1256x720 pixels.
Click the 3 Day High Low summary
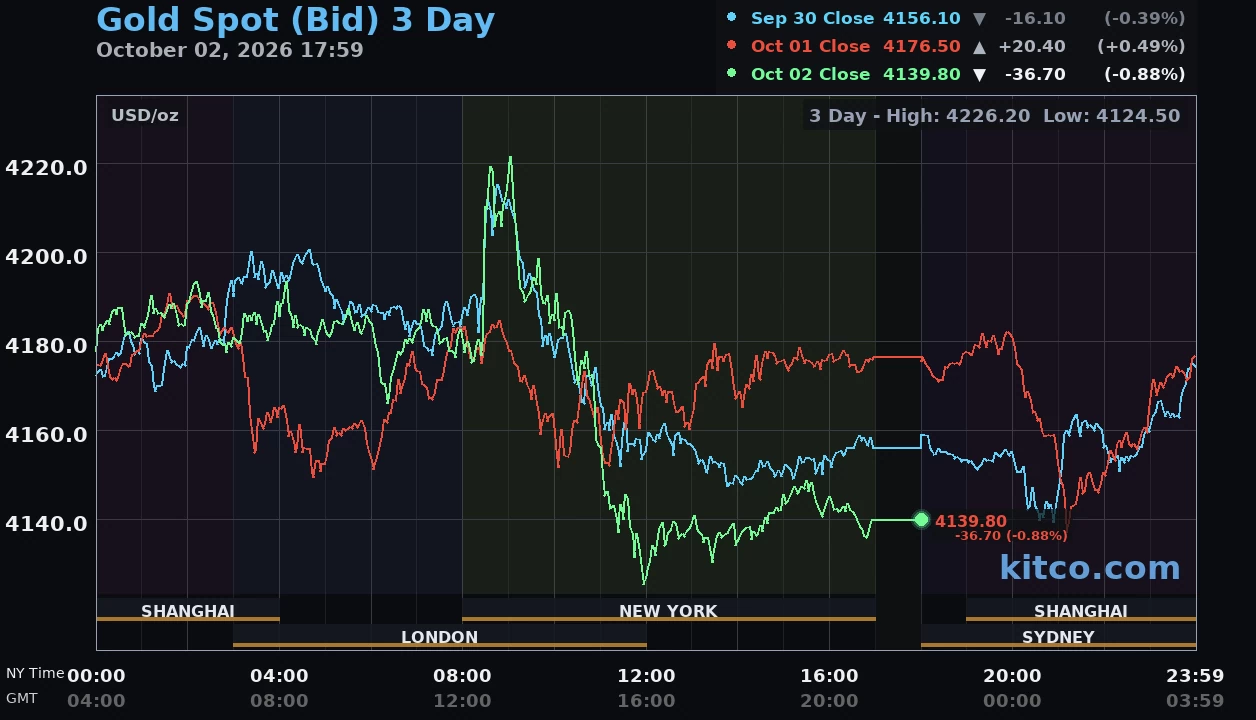[995, 116]
